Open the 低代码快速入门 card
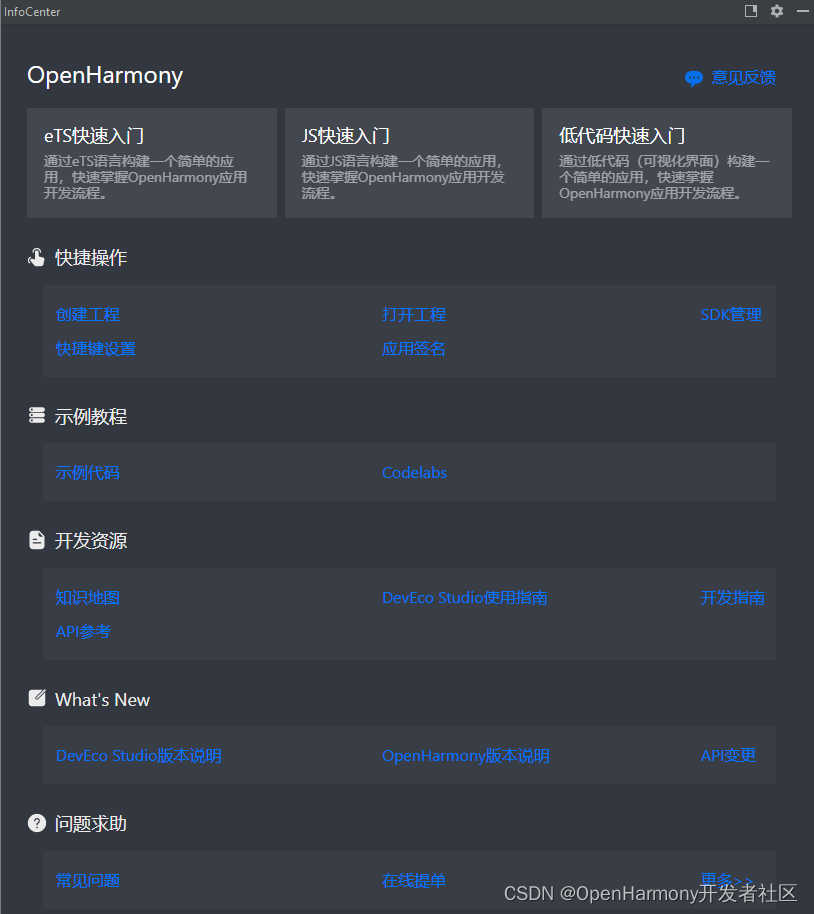814x914 pixels. point(667,163)
